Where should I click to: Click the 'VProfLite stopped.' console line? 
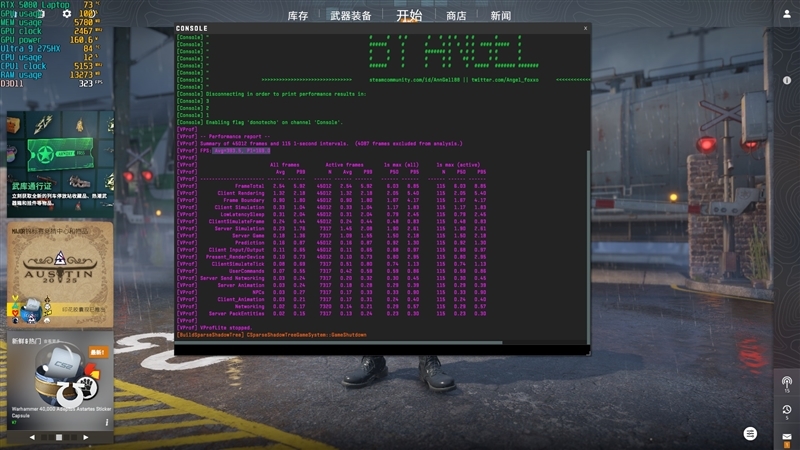[x=226, y=328]
